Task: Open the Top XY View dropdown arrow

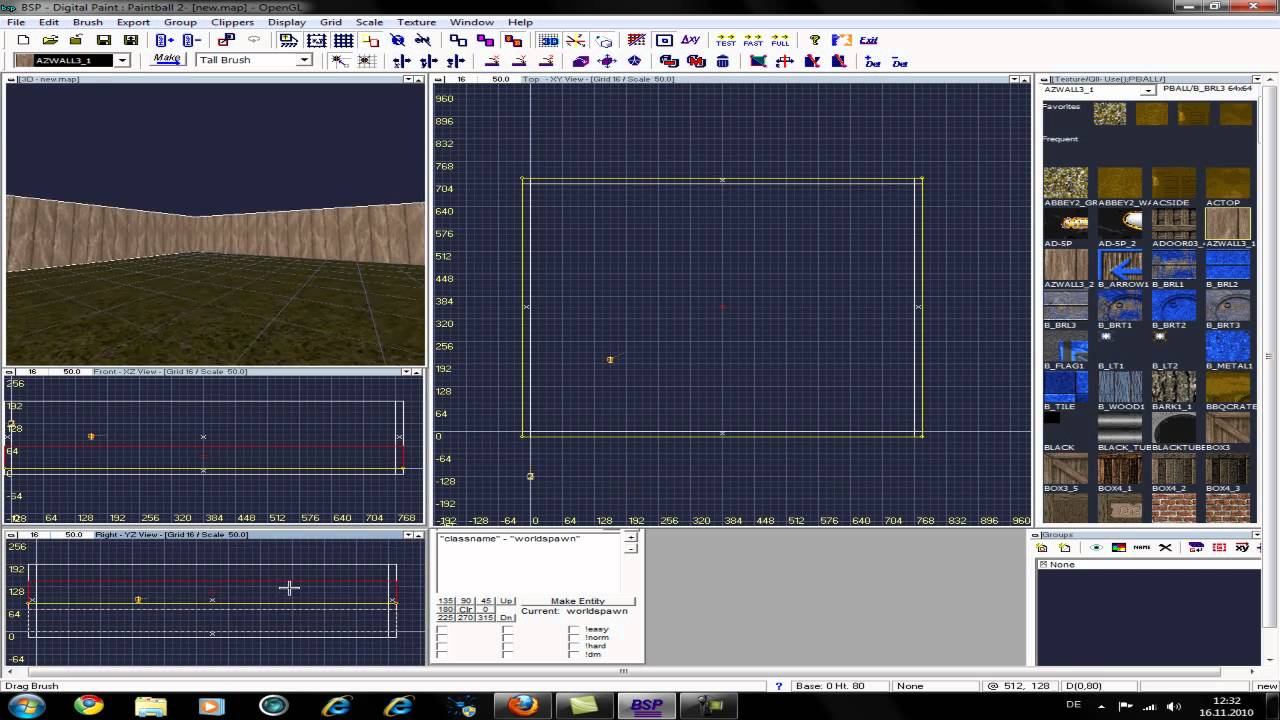Action: pyautogui.click(x=1013, y=79)
